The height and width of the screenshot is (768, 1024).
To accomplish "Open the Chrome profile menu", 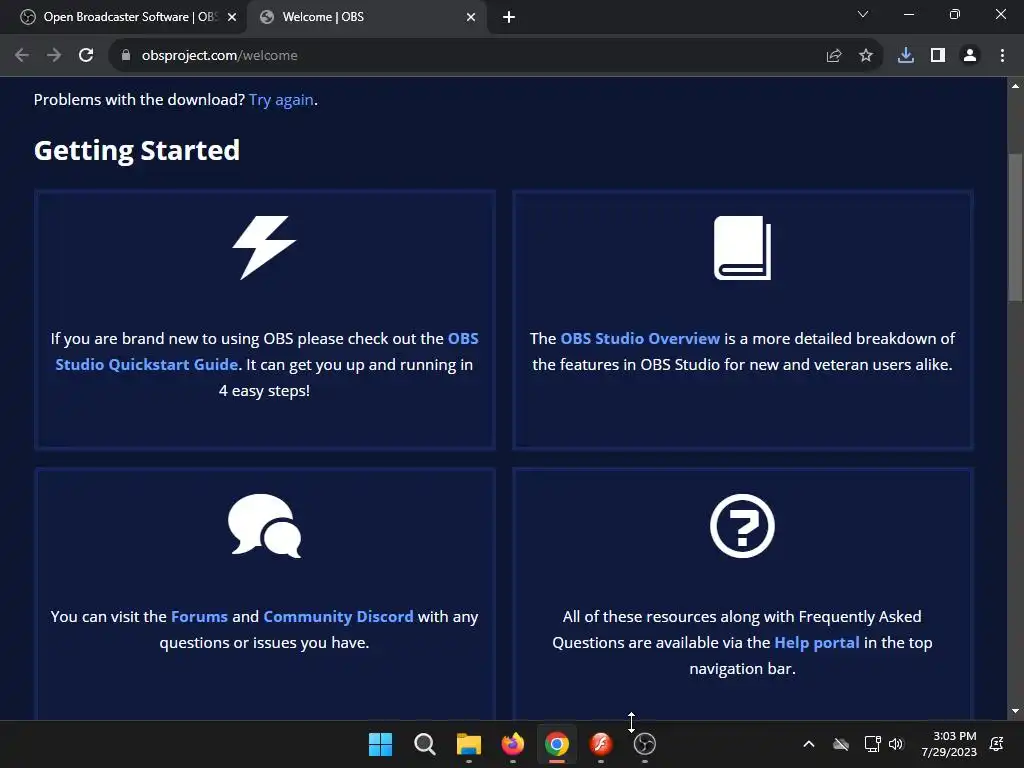I will point(970,56).
